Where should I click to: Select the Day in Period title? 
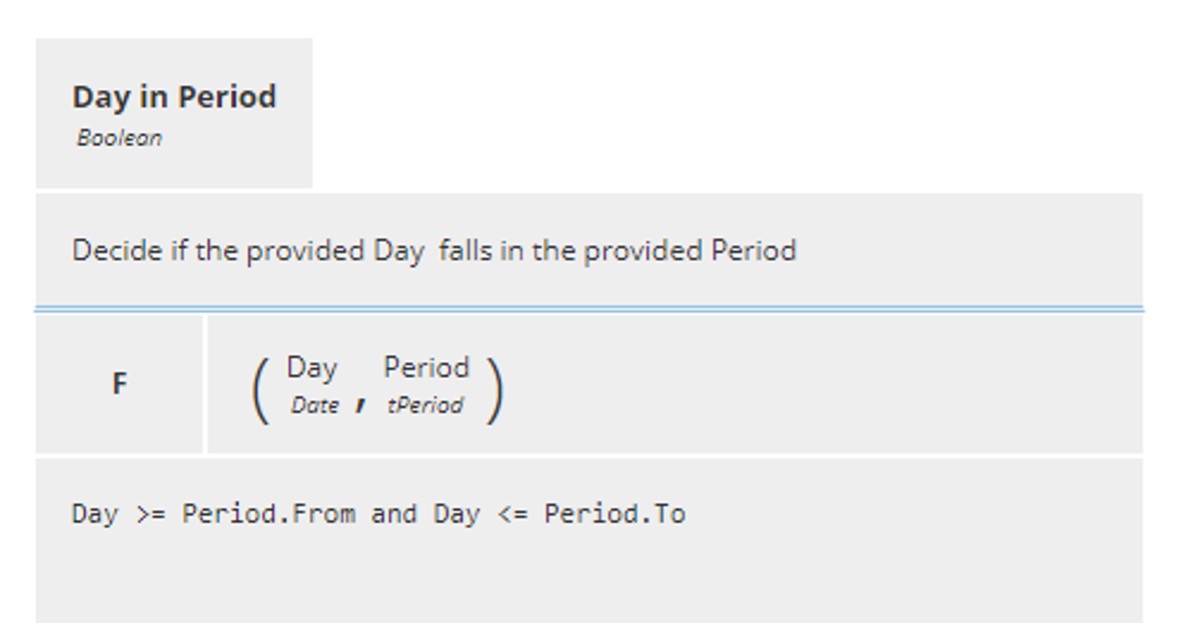click(x=174, y=96)
